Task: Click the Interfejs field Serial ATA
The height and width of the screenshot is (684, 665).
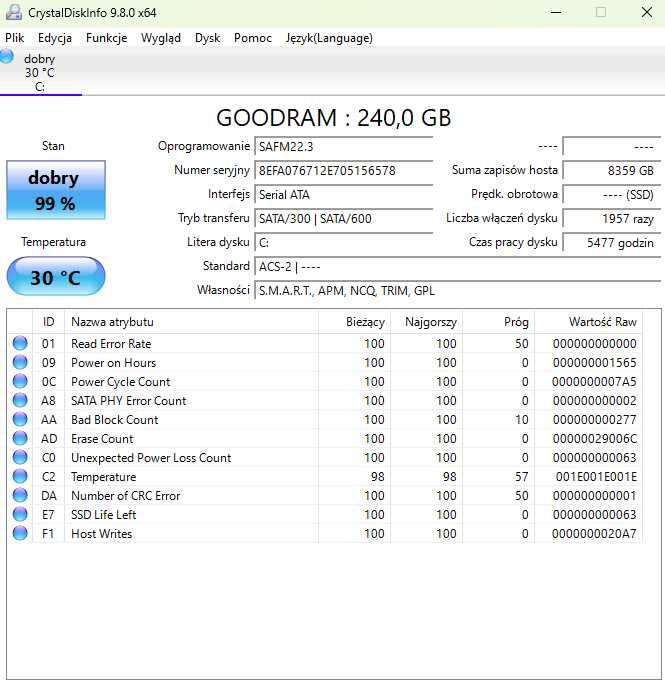Action: point(344,195)
